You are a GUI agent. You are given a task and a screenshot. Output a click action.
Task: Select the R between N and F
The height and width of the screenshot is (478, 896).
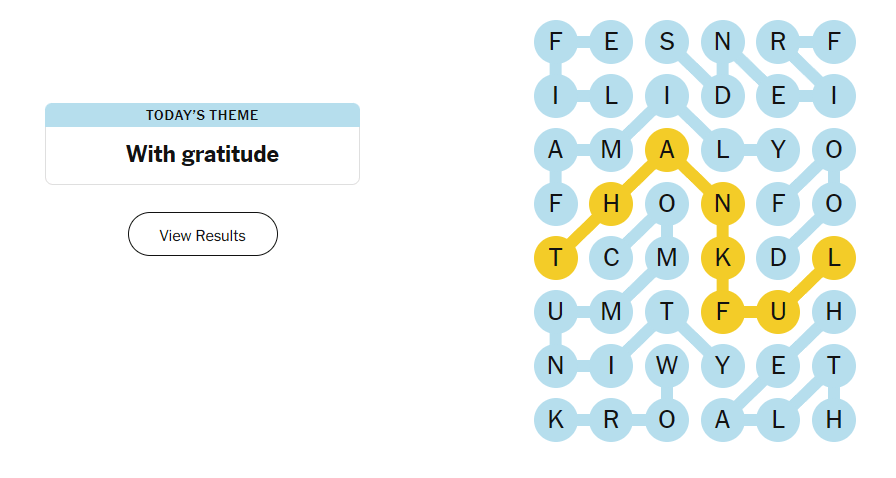coord(778,42)
